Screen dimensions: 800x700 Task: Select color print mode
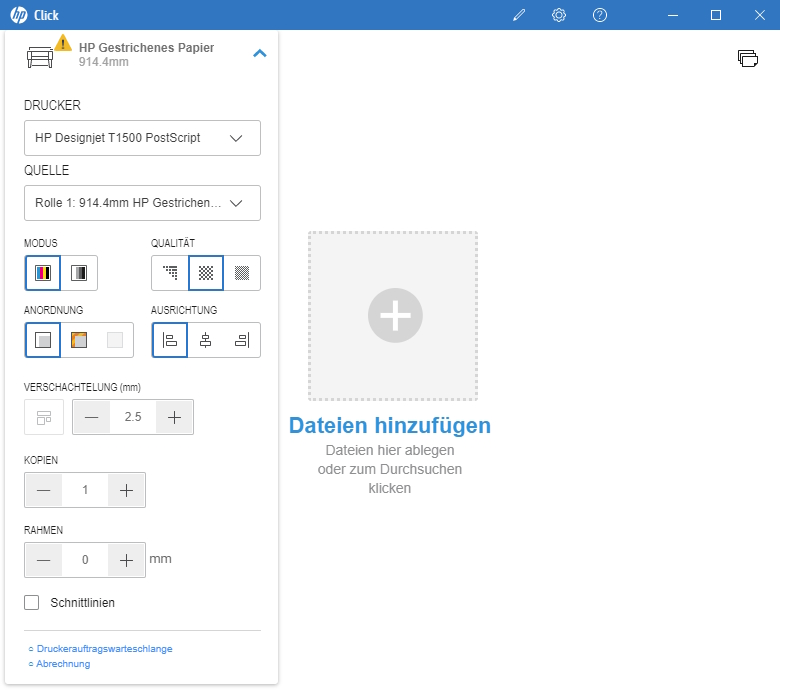coord(43,273)
